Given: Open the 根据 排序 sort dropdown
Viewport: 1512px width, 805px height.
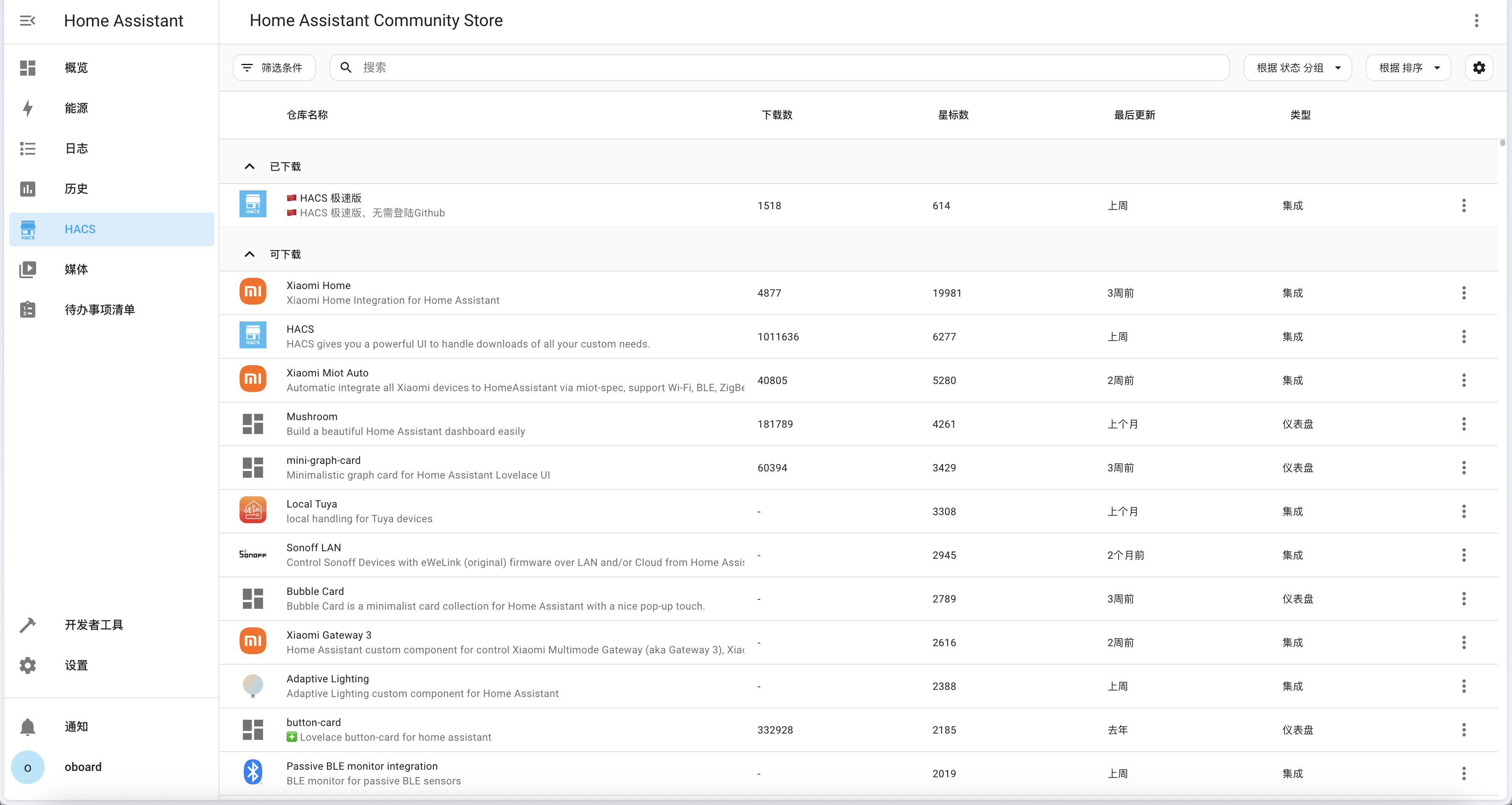Looking at the screenshot, I should click(x=1408, y=68).
